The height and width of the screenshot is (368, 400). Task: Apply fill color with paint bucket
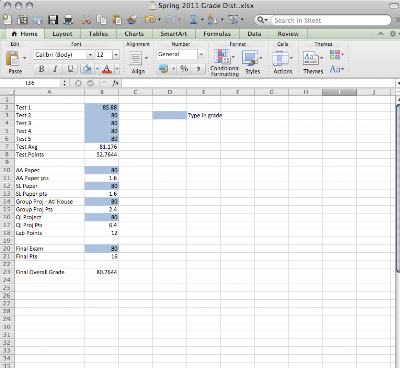click(87, 69)
